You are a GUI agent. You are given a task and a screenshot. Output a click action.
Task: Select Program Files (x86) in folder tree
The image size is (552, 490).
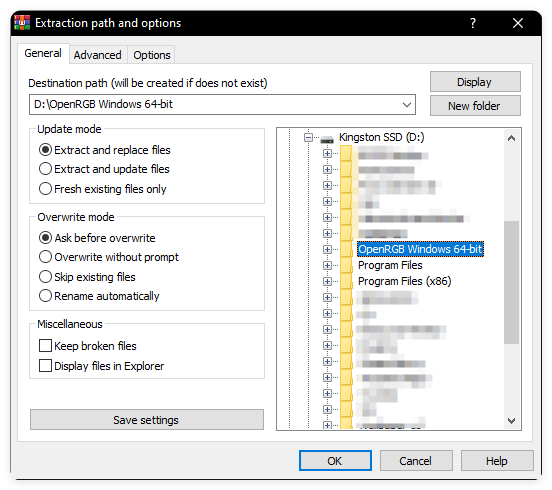404,281
